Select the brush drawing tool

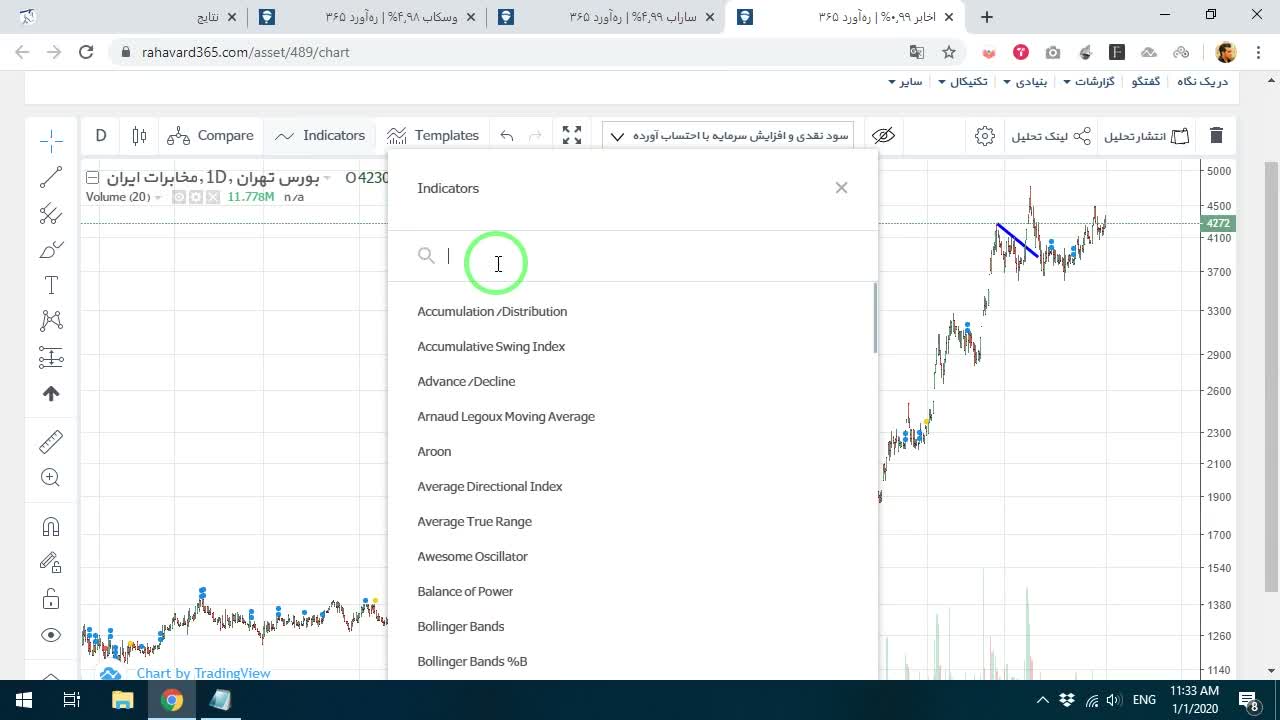(x=51, y=249)
